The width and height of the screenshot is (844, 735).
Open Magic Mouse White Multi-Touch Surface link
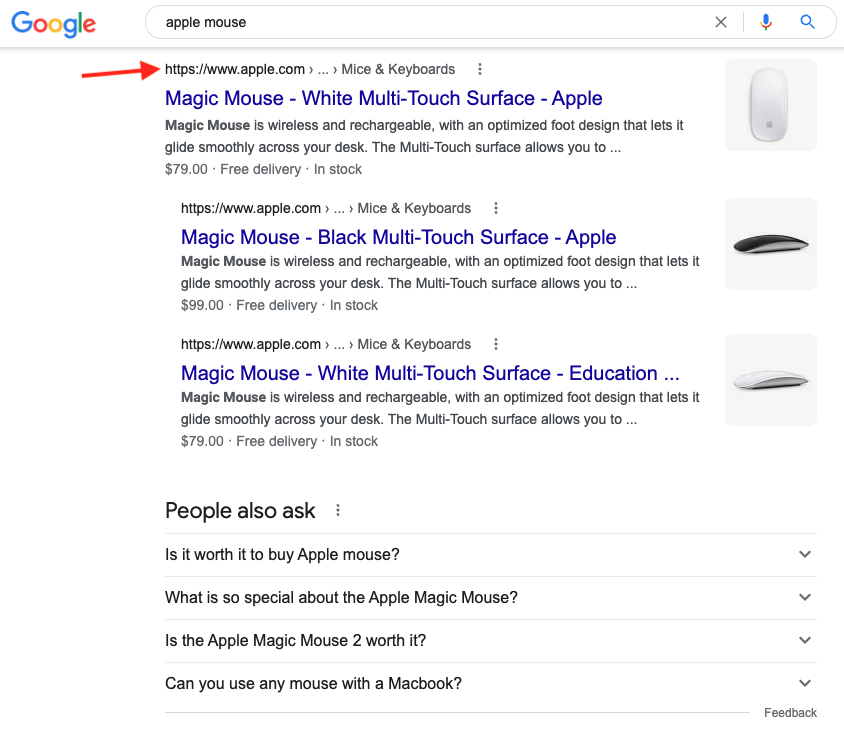click(383, 98)
